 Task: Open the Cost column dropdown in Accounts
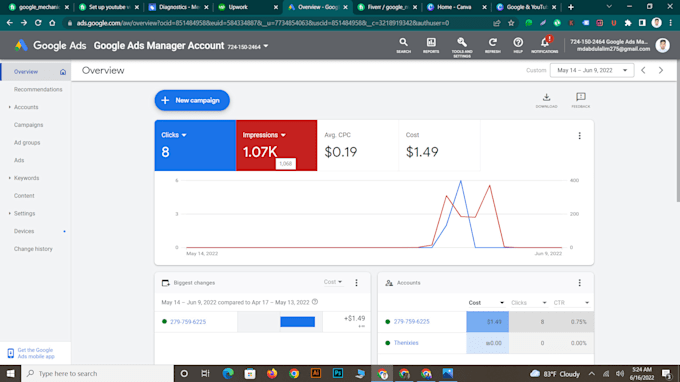486,303
